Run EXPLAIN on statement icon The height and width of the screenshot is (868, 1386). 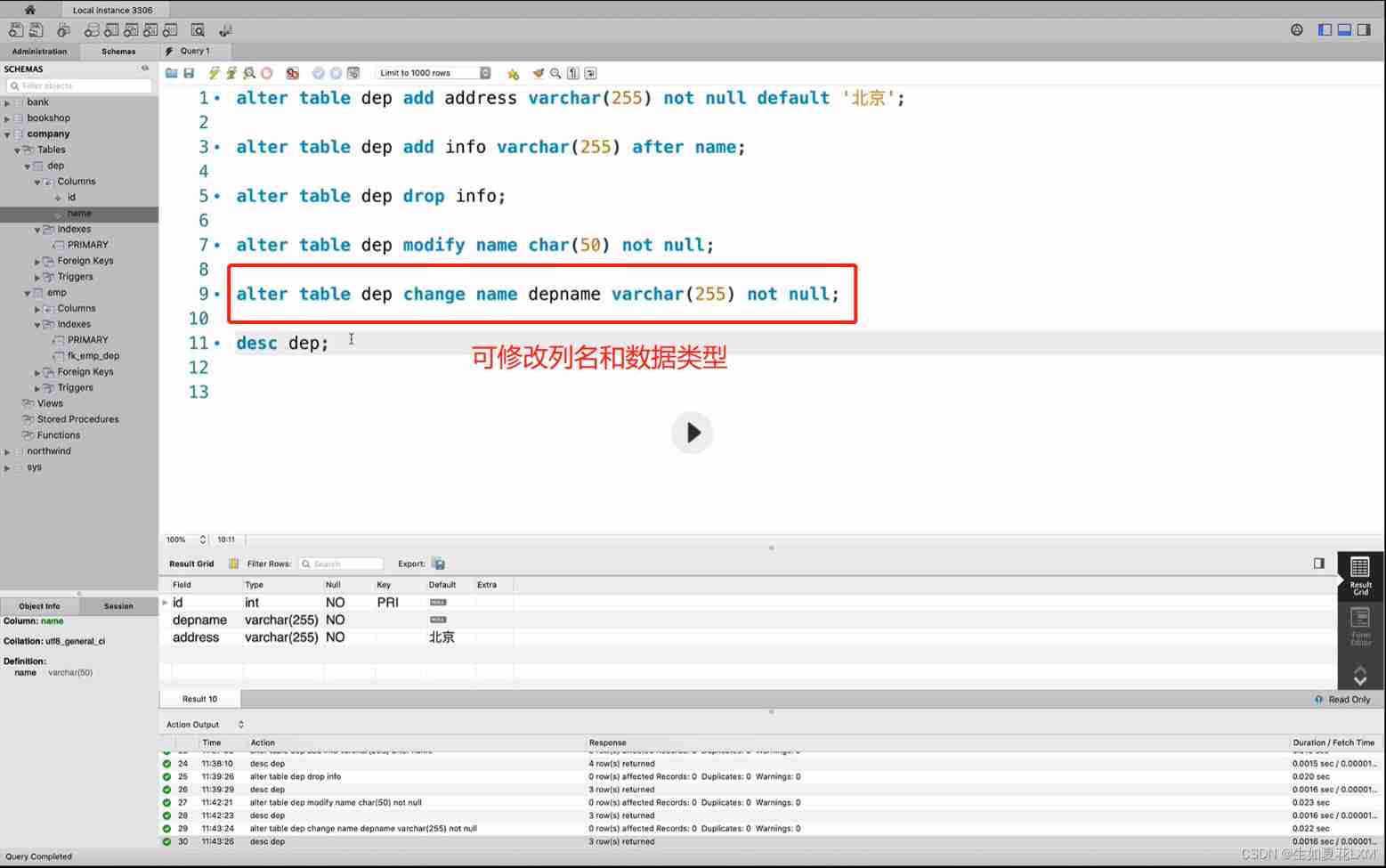(249, 73)
